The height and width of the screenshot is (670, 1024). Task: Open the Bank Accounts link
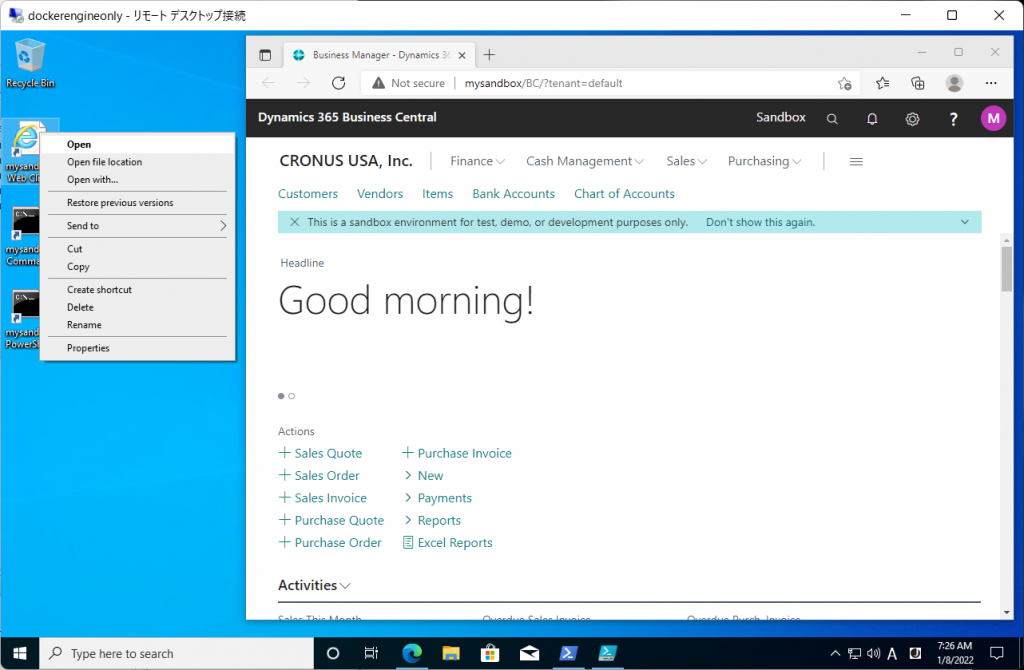point(513,194)
